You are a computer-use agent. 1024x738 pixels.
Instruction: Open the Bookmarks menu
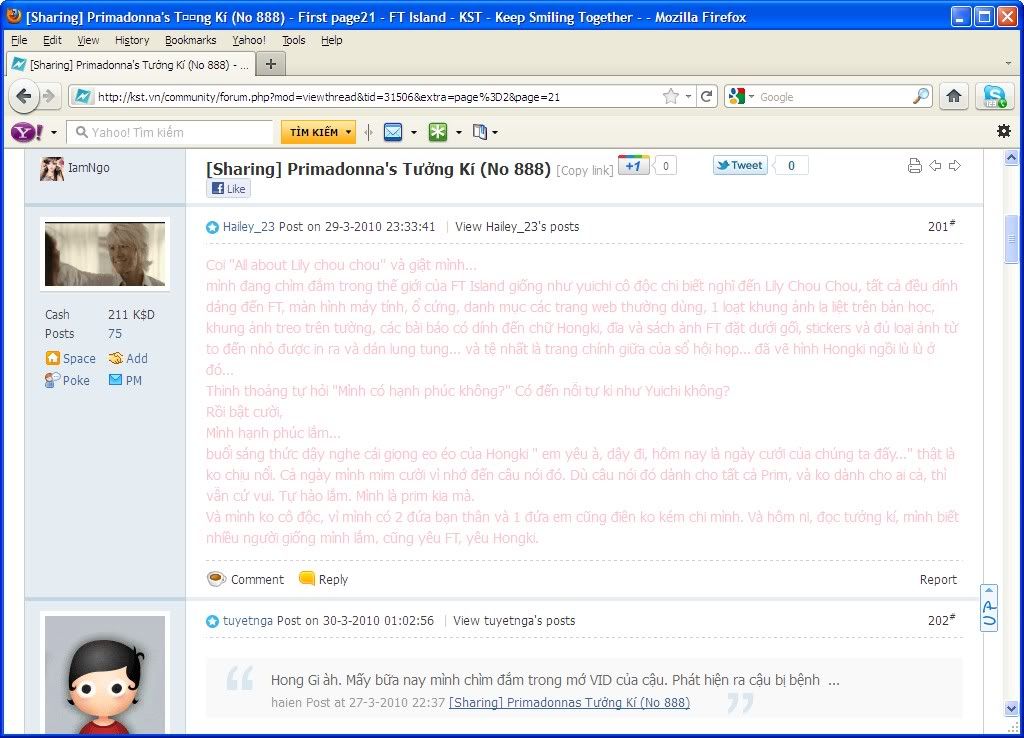coord(190,40)
